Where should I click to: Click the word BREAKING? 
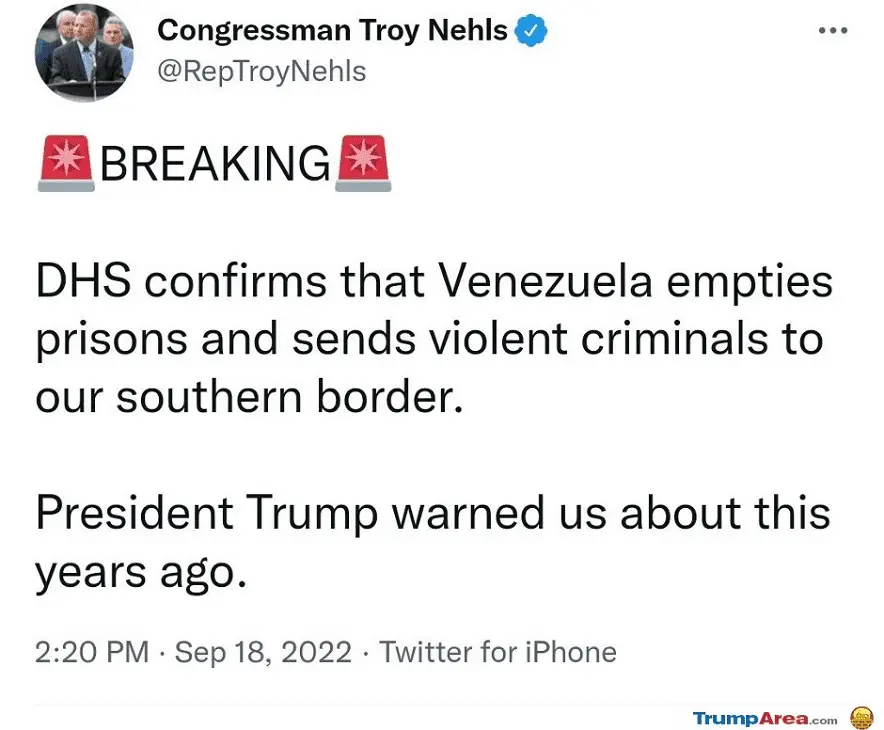tap(215, 164)
